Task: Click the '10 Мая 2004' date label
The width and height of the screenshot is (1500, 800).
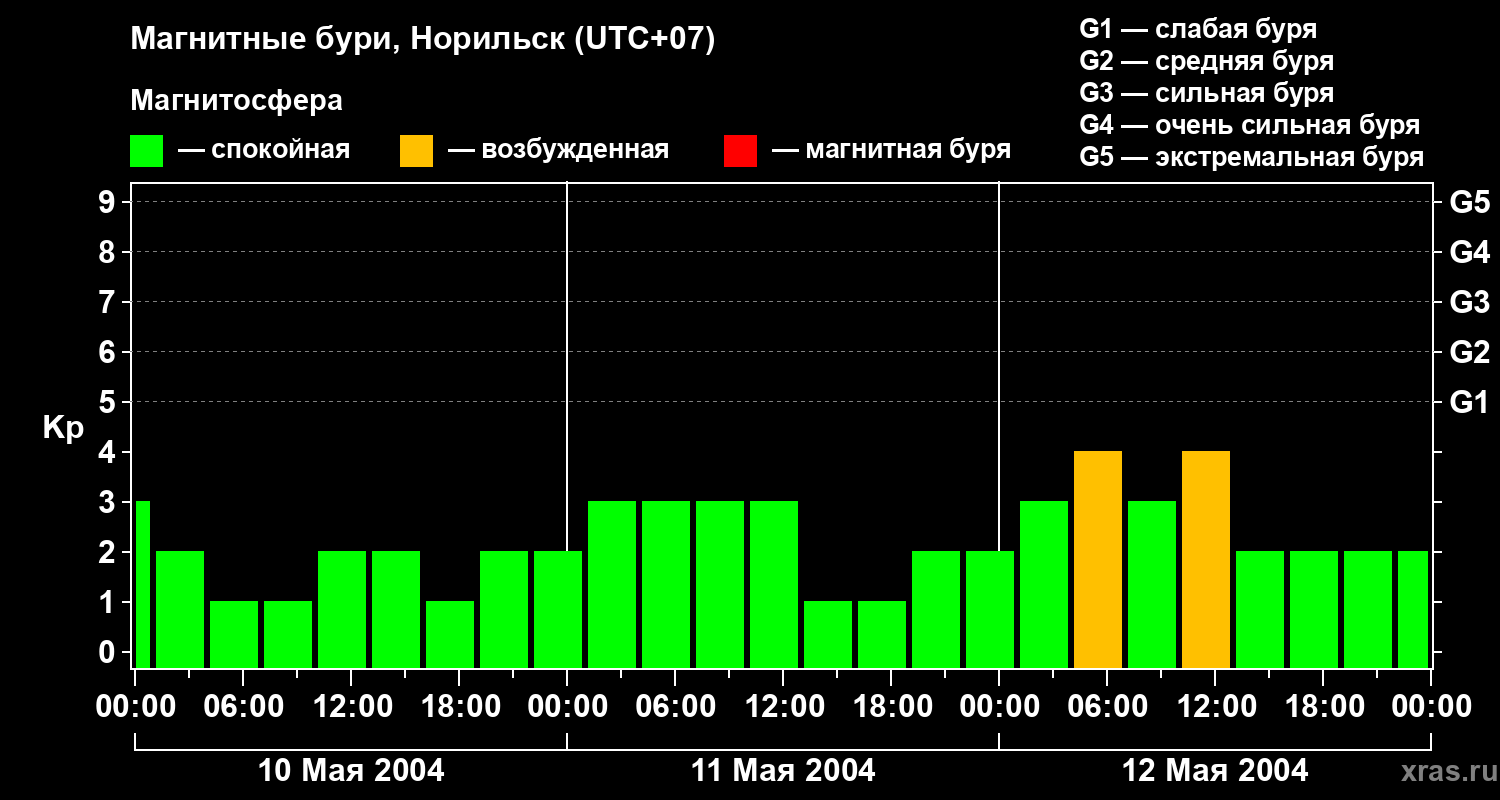Action: [351, 770]
